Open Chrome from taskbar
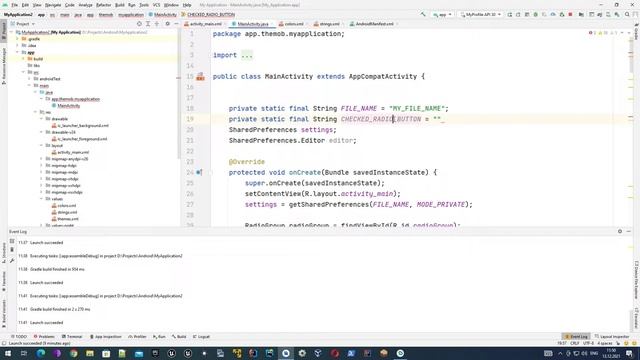 [73, 353]
